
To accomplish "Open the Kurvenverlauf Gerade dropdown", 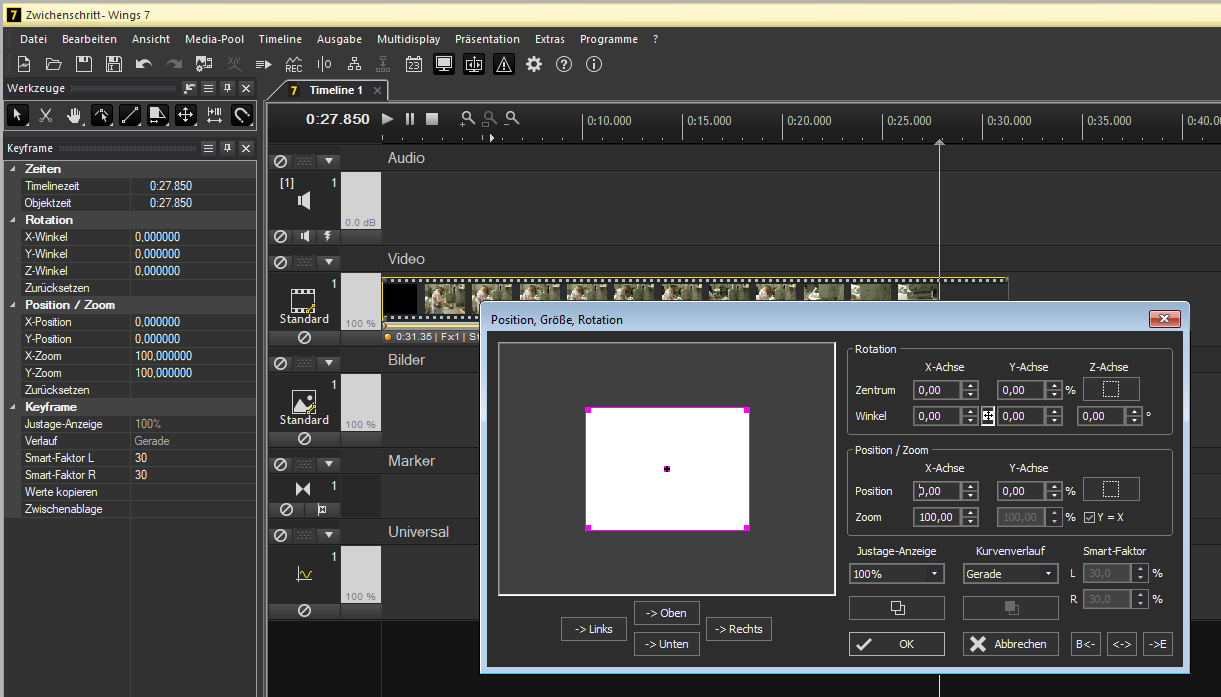I will pos(1011,574).
